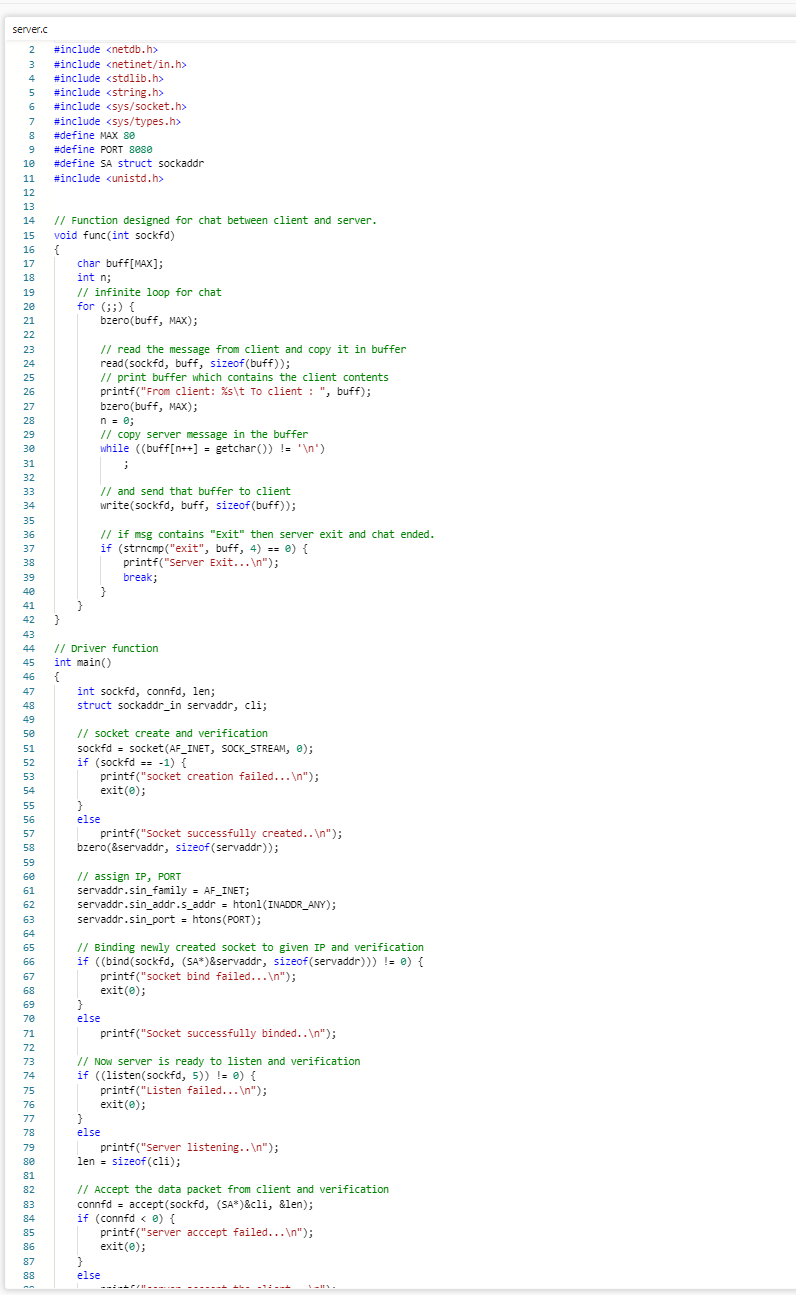The height and width of the screenshot is (1295, 796).
Task: Click the '#include <sys/types.h>' line
Action: (x=117, y=121)
